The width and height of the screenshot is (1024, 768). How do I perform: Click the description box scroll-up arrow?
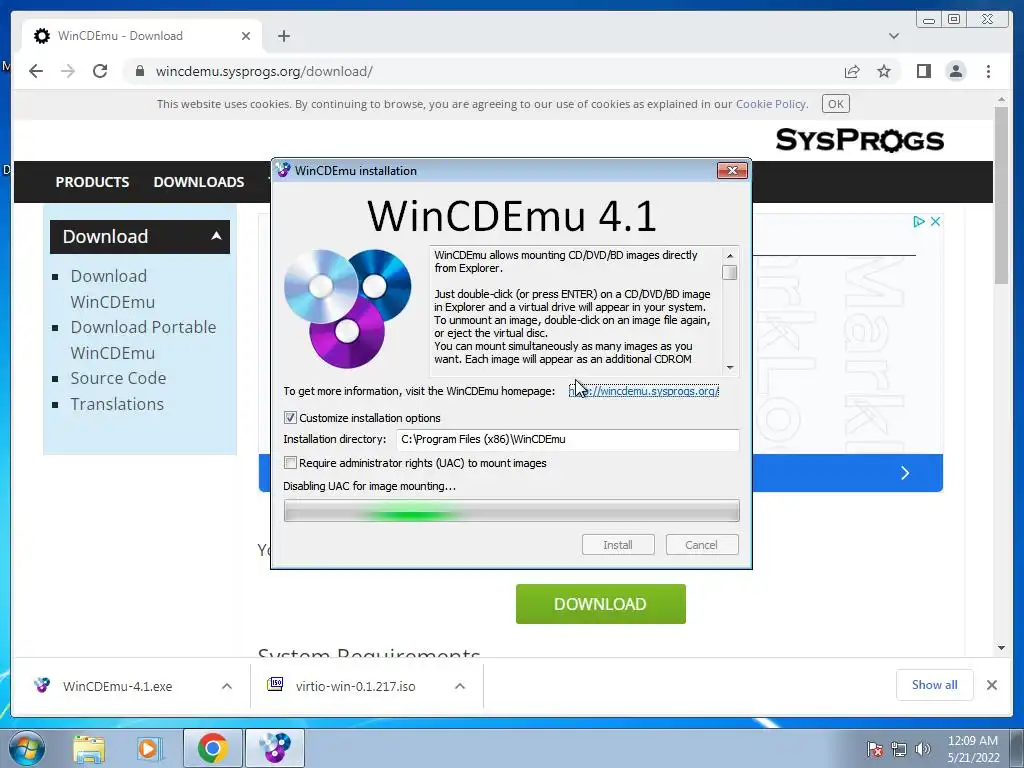coord(730,255)
